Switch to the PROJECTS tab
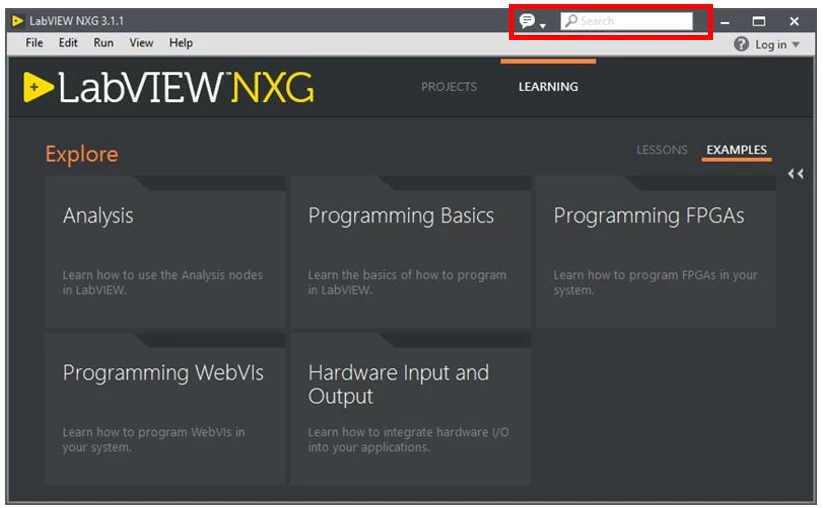The height and width of the screenshot is (508, 823). coord(449,87)
